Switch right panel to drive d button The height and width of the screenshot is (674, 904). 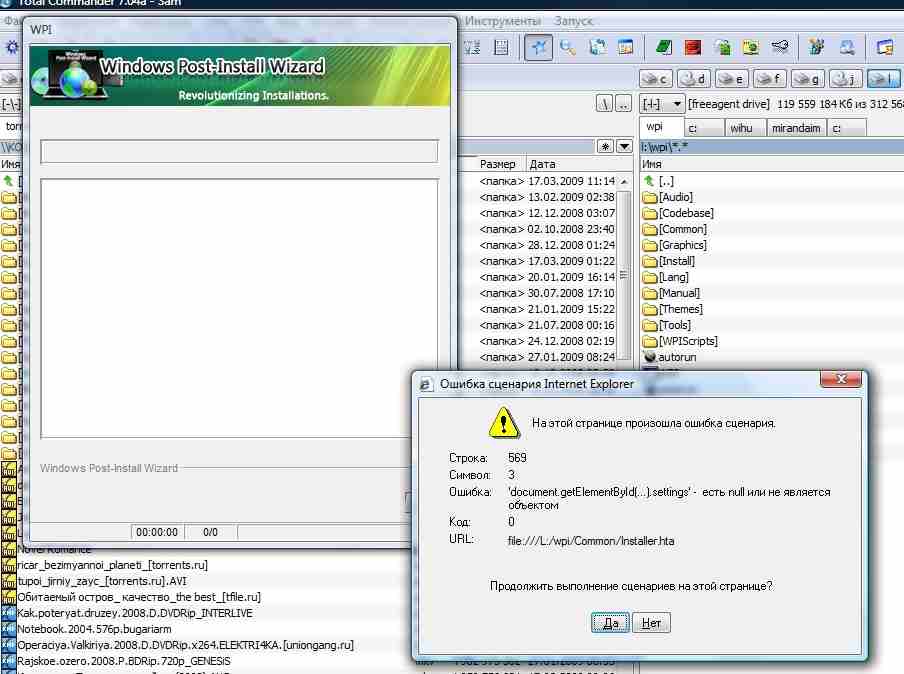coord(694,78)
